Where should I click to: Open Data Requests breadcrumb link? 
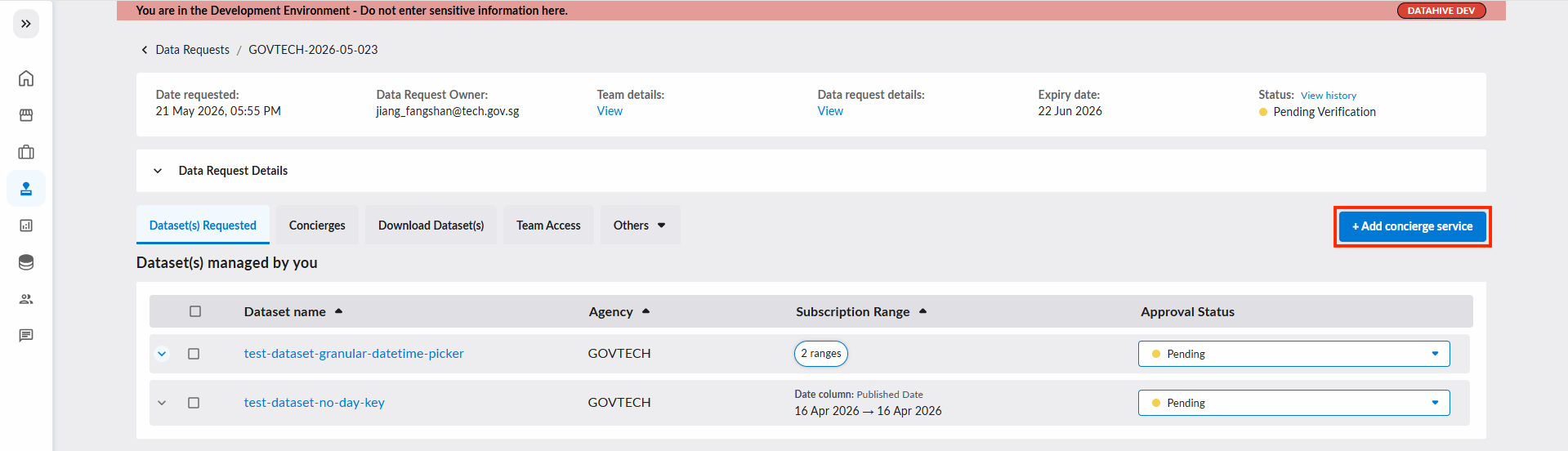point(193,50)
